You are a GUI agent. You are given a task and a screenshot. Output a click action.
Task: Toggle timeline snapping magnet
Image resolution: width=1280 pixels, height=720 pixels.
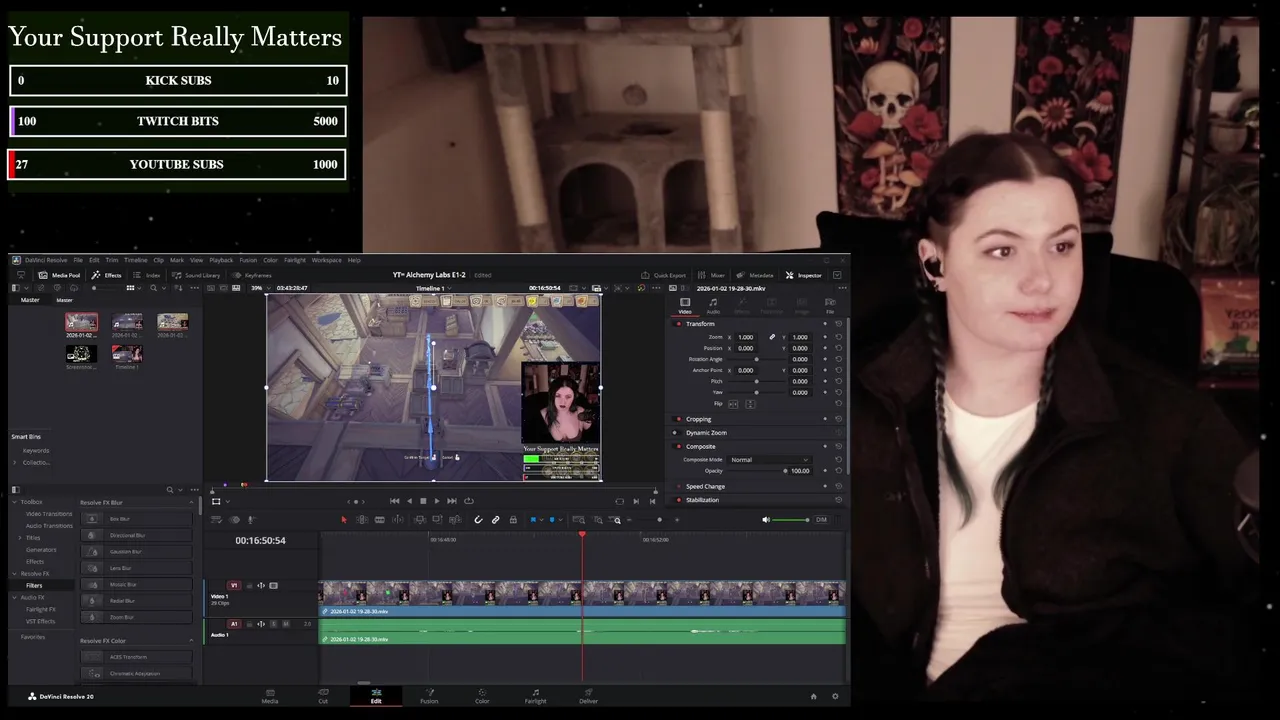tap(478, 520)
